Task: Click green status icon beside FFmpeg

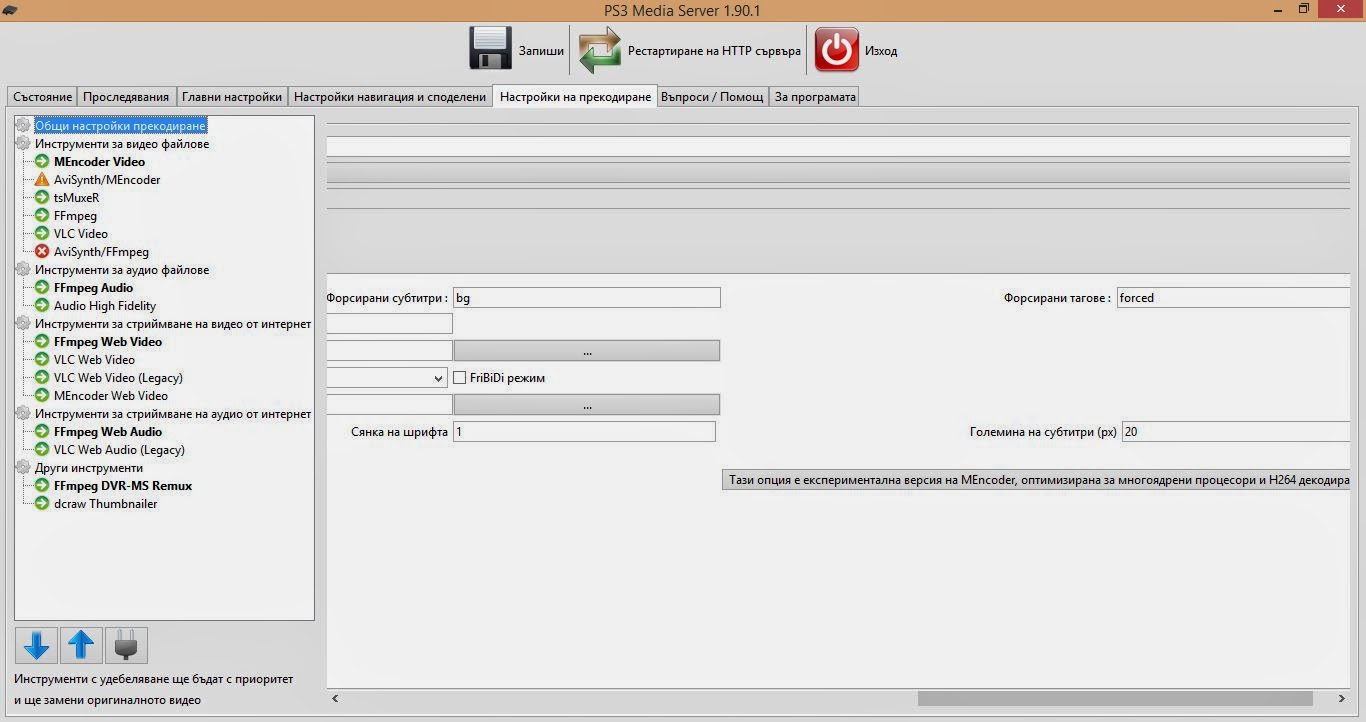Action: point(42,216)
